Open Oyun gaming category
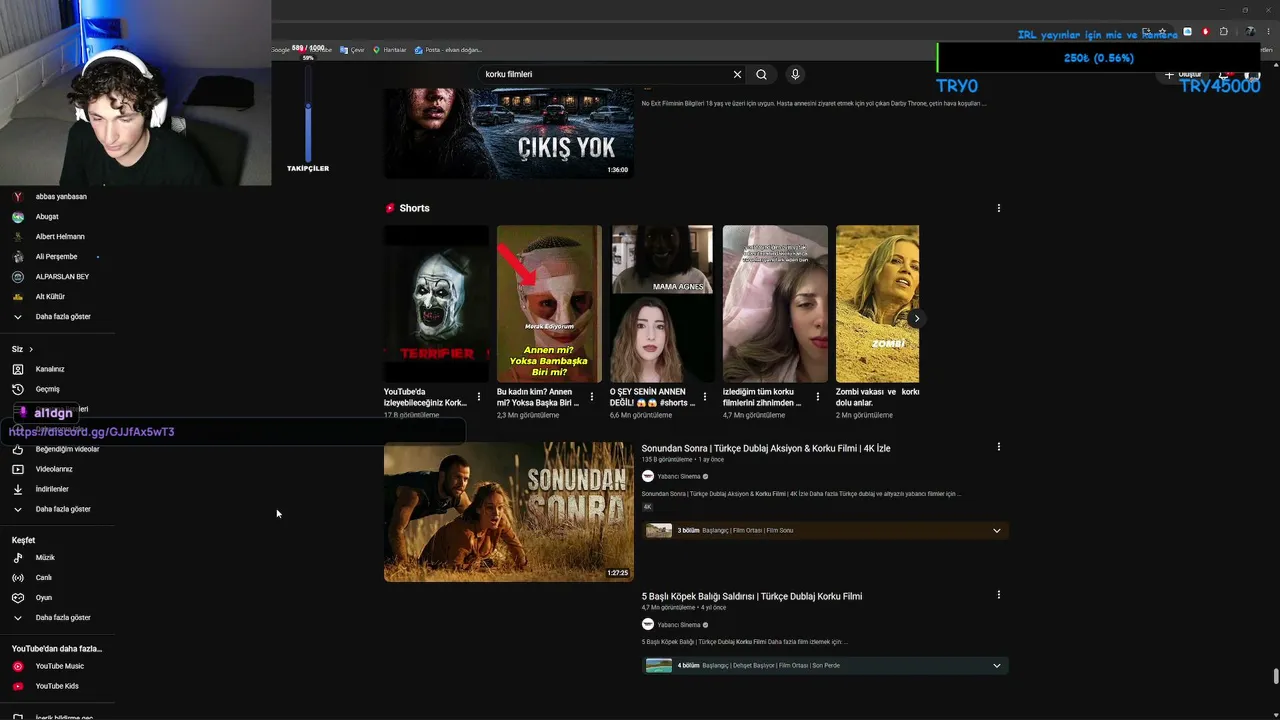The height and width of the screenshot is (720, 1280). pyautogui.click(x=43, y=597)
